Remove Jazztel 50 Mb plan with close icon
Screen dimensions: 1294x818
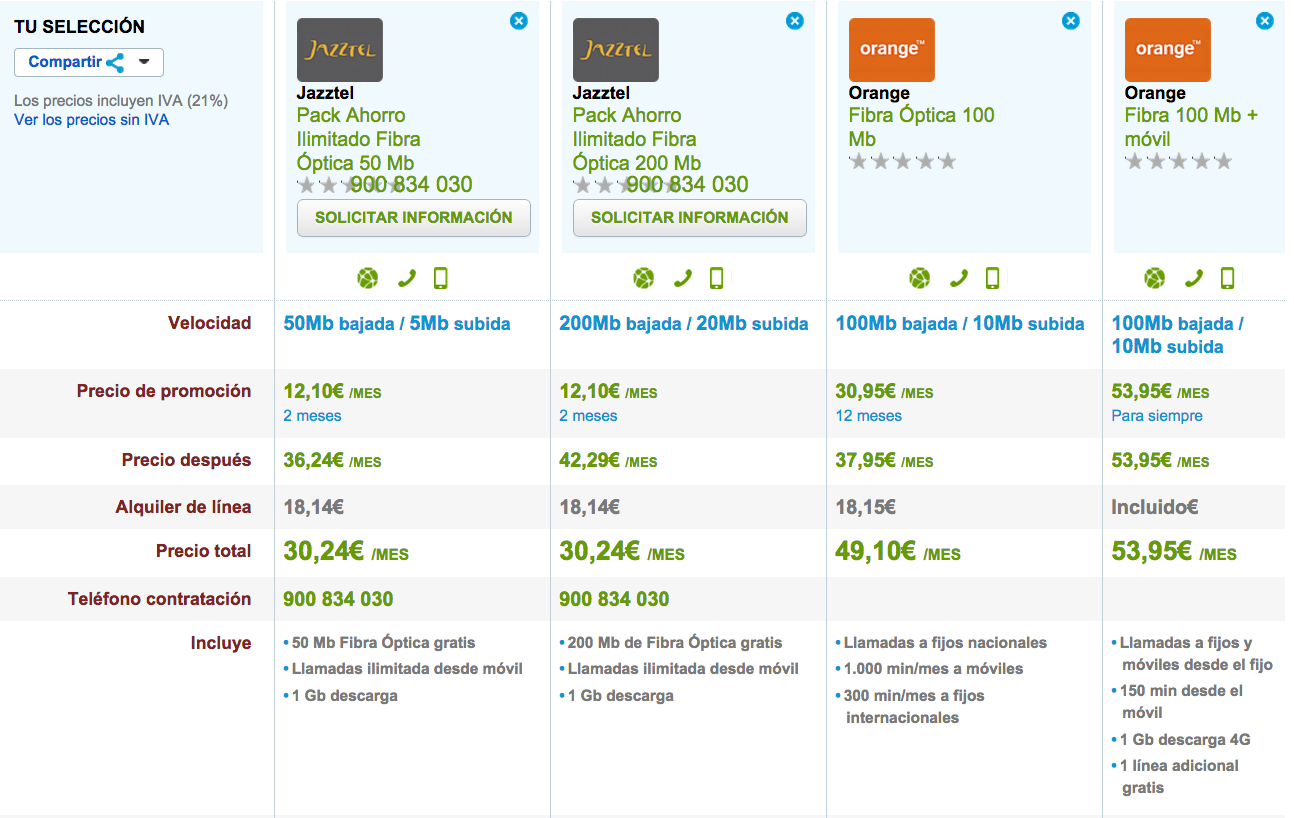tap(519, 20)
